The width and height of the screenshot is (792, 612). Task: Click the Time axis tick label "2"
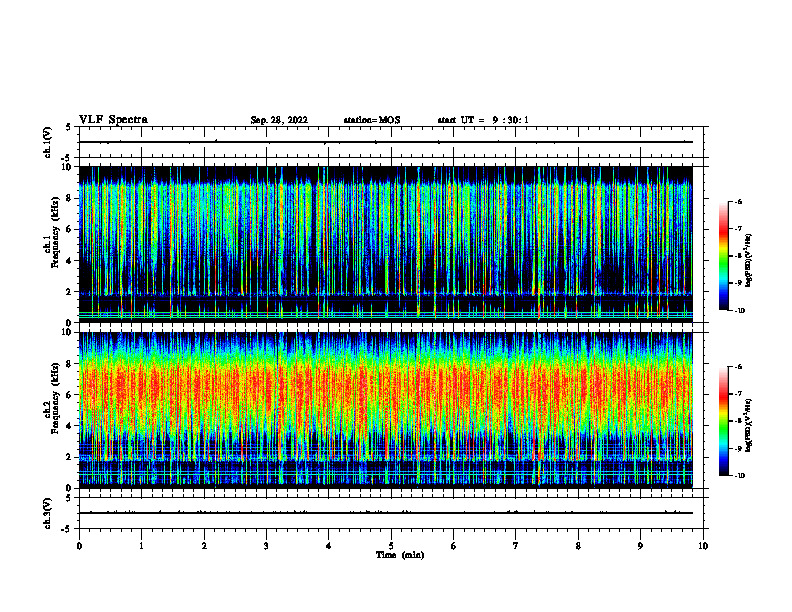[204, 546]
